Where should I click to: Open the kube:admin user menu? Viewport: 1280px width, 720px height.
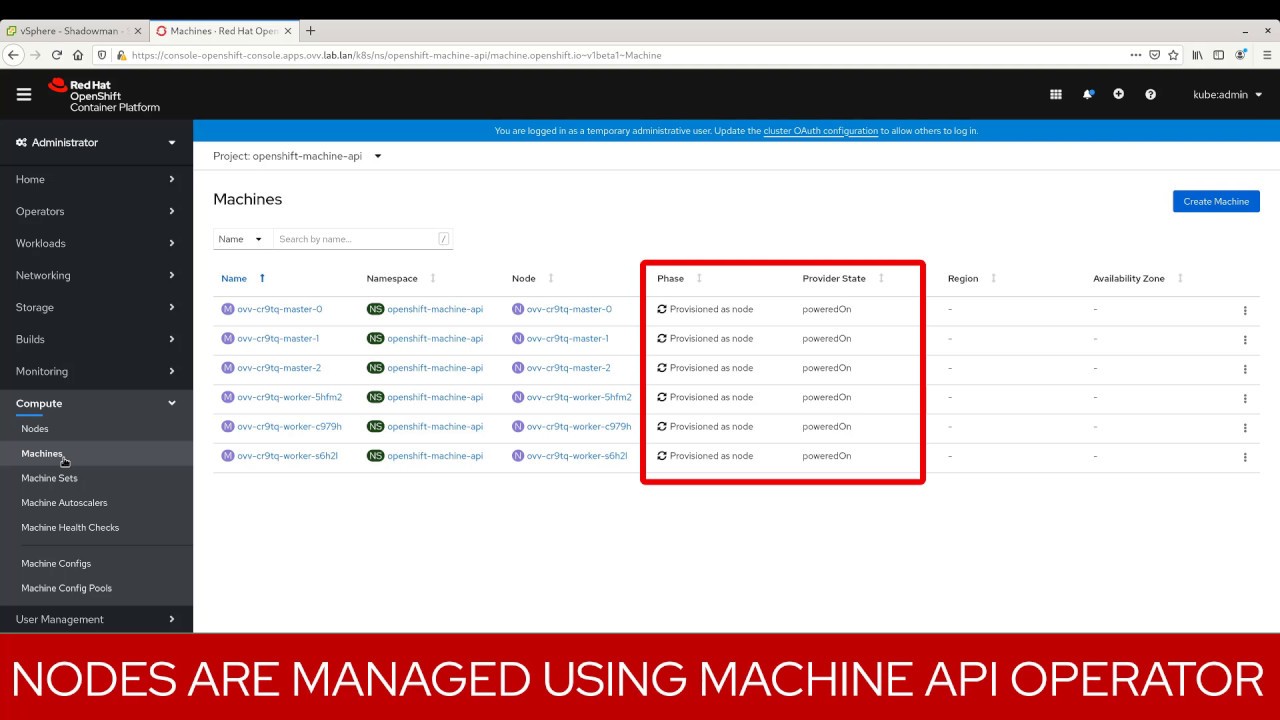tap(1228, 94)
